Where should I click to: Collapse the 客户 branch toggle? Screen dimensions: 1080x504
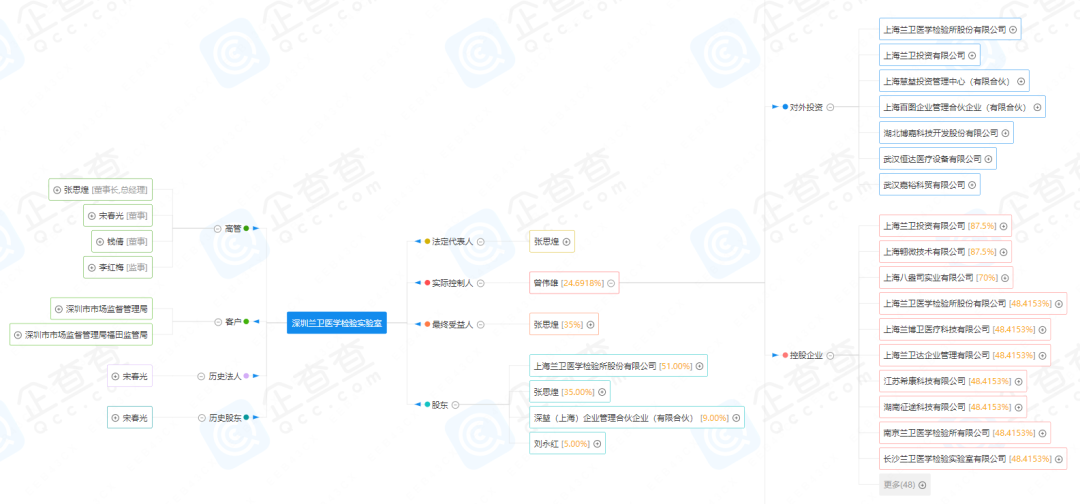(218, 322)
